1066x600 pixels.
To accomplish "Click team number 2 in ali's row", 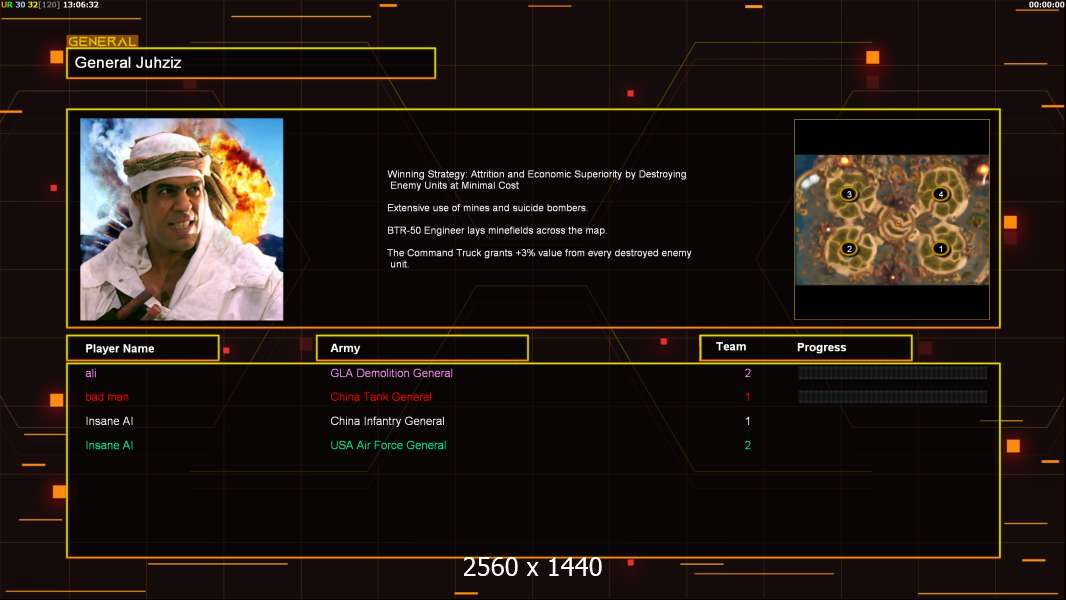I will click(x=748, y=373).
